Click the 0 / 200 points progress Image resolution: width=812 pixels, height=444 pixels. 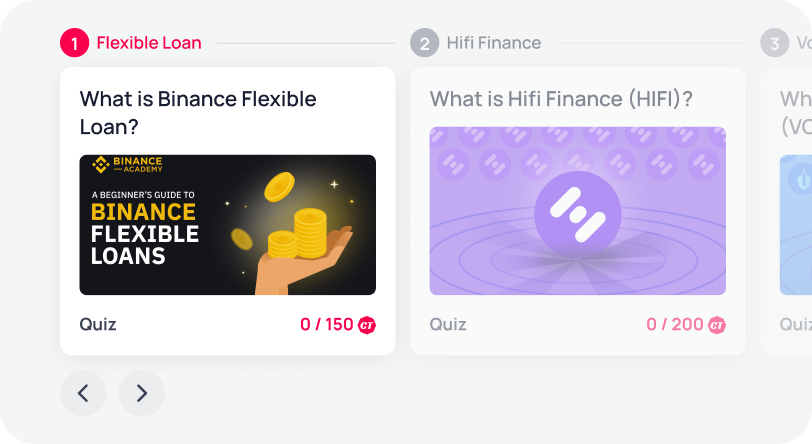tap(675, 324)
